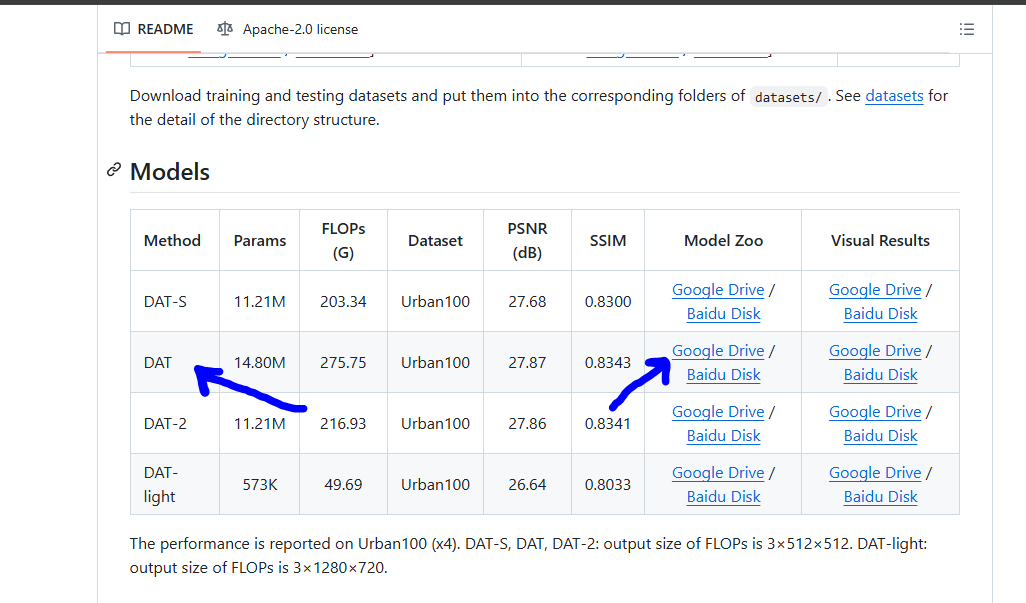
Task: Open DAT-light Visual Results Google Drive link
Action: pos(875,473)
